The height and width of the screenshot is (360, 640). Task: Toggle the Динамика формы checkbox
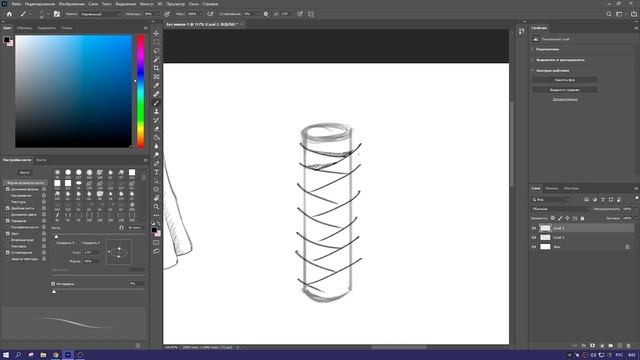coord(8,189)
